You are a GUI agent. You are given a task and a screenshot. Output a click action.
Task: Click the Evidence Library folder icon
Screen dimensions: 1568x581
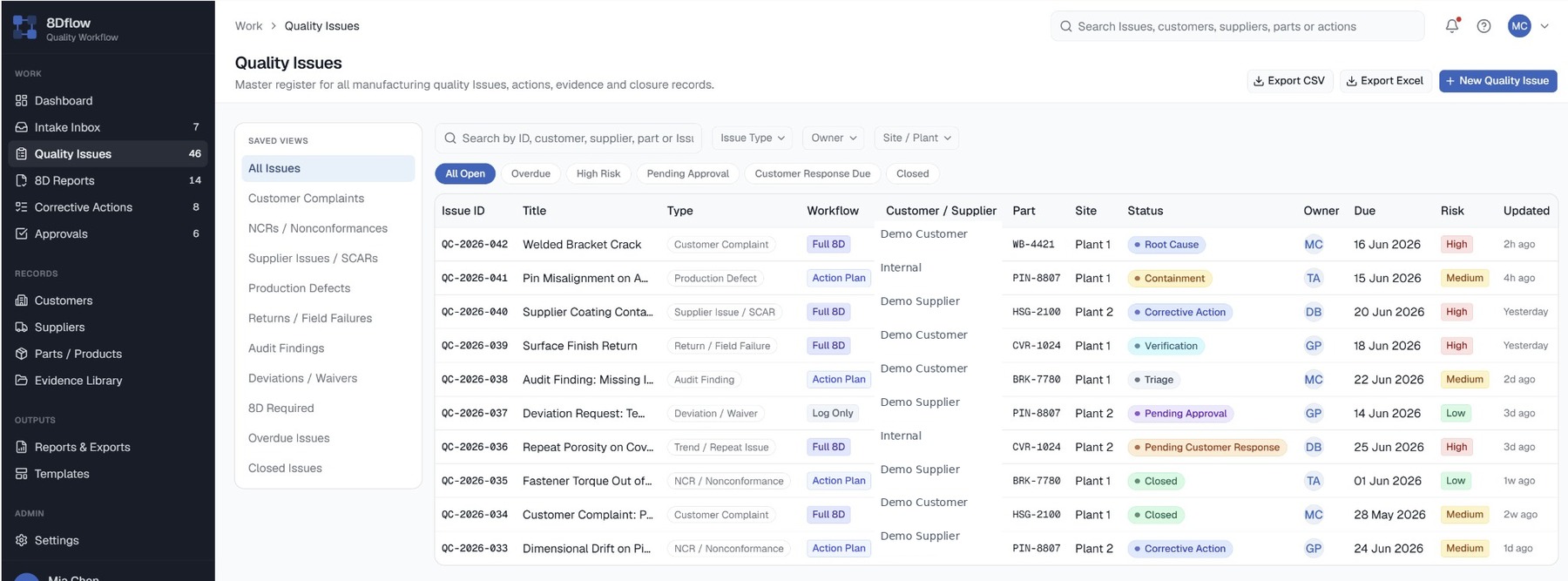coord(22,381)
